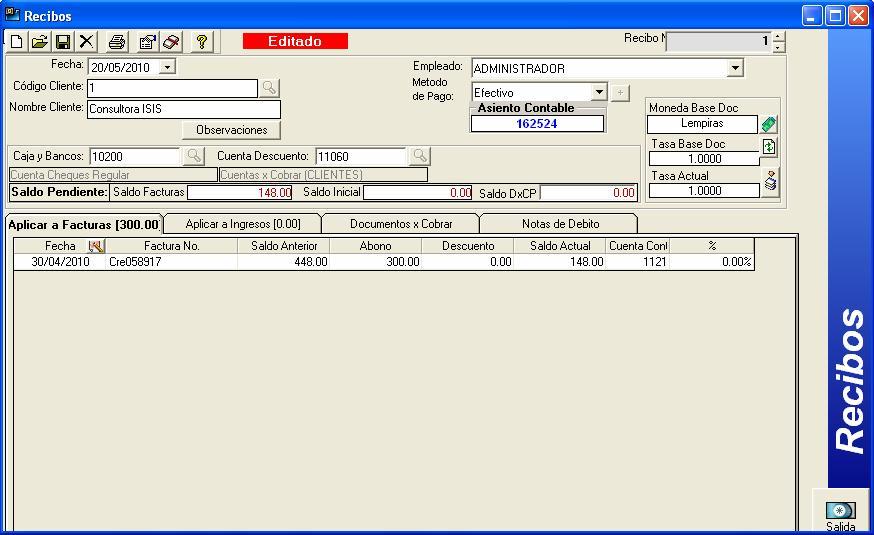Increase the Recibo number with up arrow
Viewport: 874px width, 535px height.
tap(778, 37)
